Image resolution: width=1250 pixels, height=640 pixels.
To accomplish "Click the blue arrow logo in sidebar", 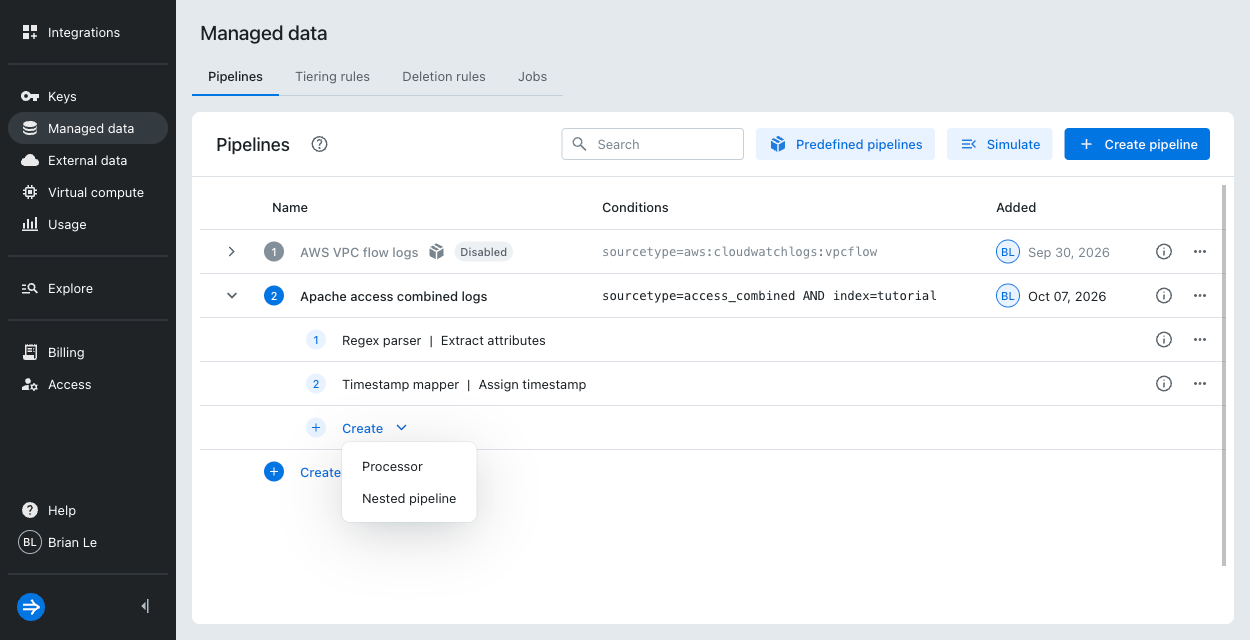I will pos(31,606).
